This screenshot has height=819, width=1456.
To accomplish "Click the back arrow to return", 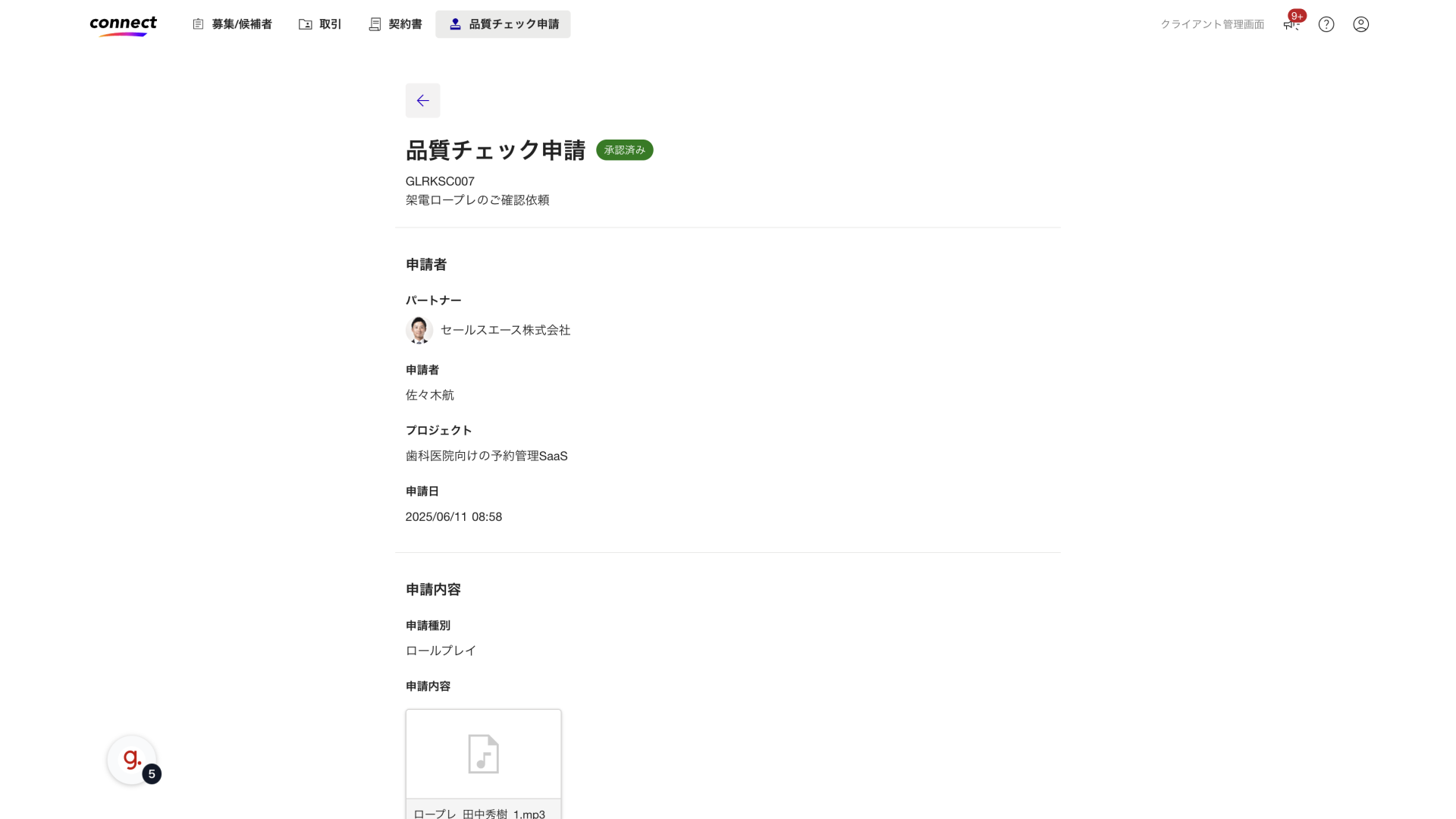I will pyautogui.click(x=422, y=100).
